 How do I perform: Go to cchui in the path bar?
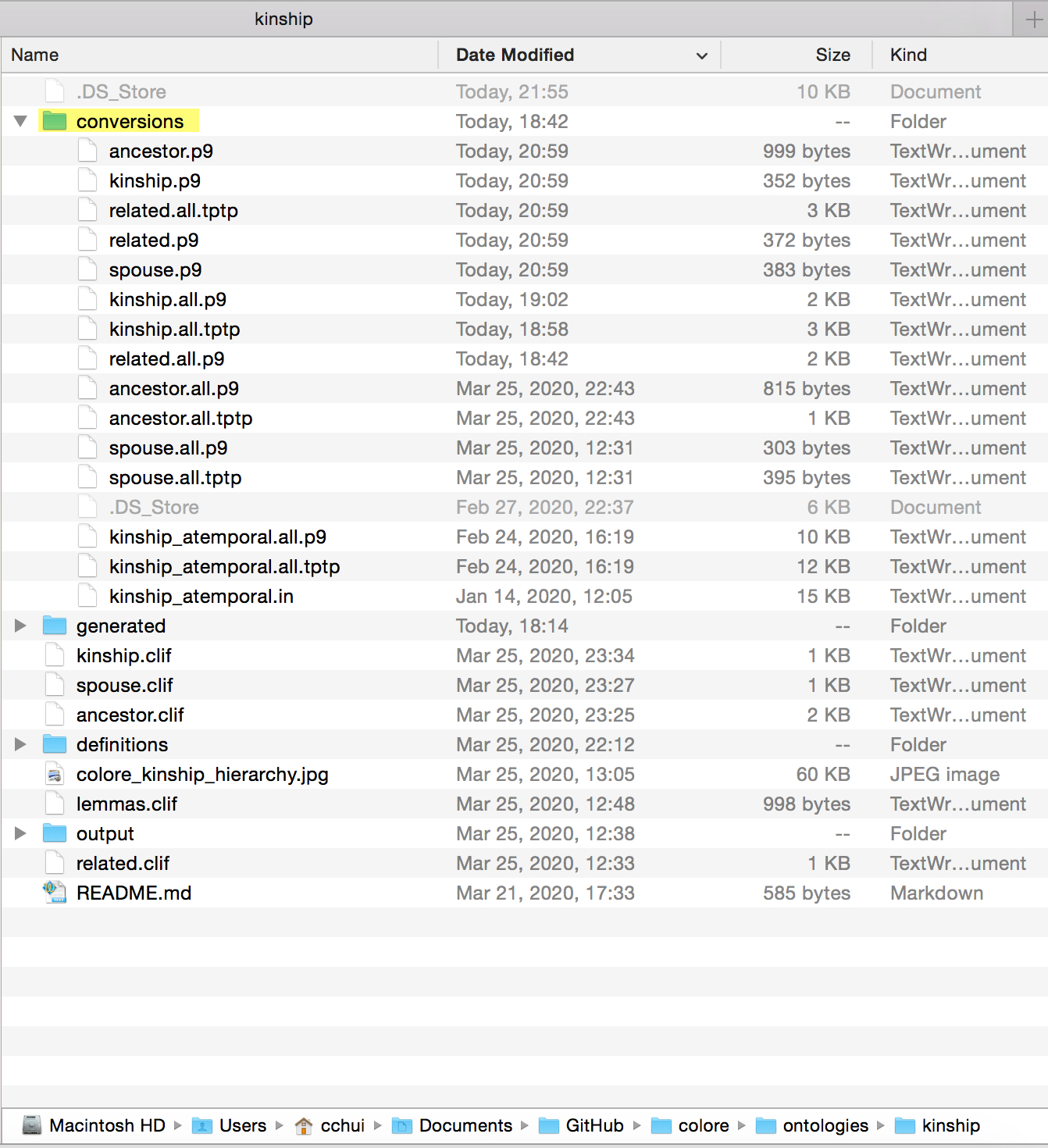pyautogui.click(x=343, y=1125)
